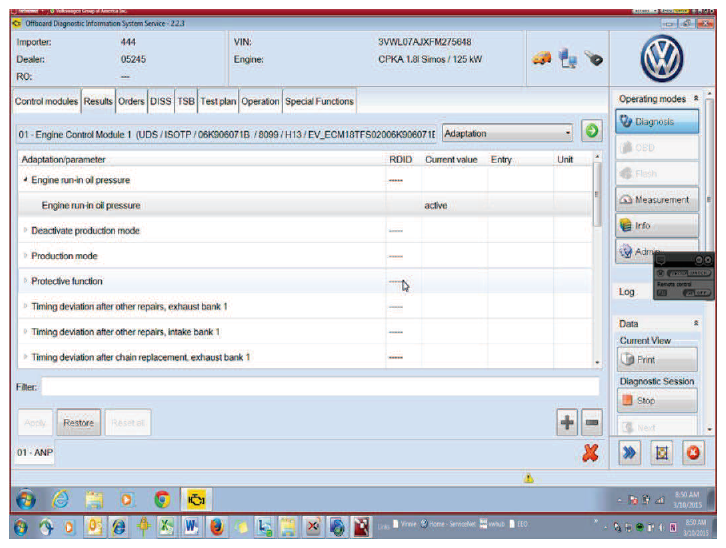The height and width of the screenshot is (548, 726).
Task: Expand the Deactivate production mode row
Action: coord(25,230)
